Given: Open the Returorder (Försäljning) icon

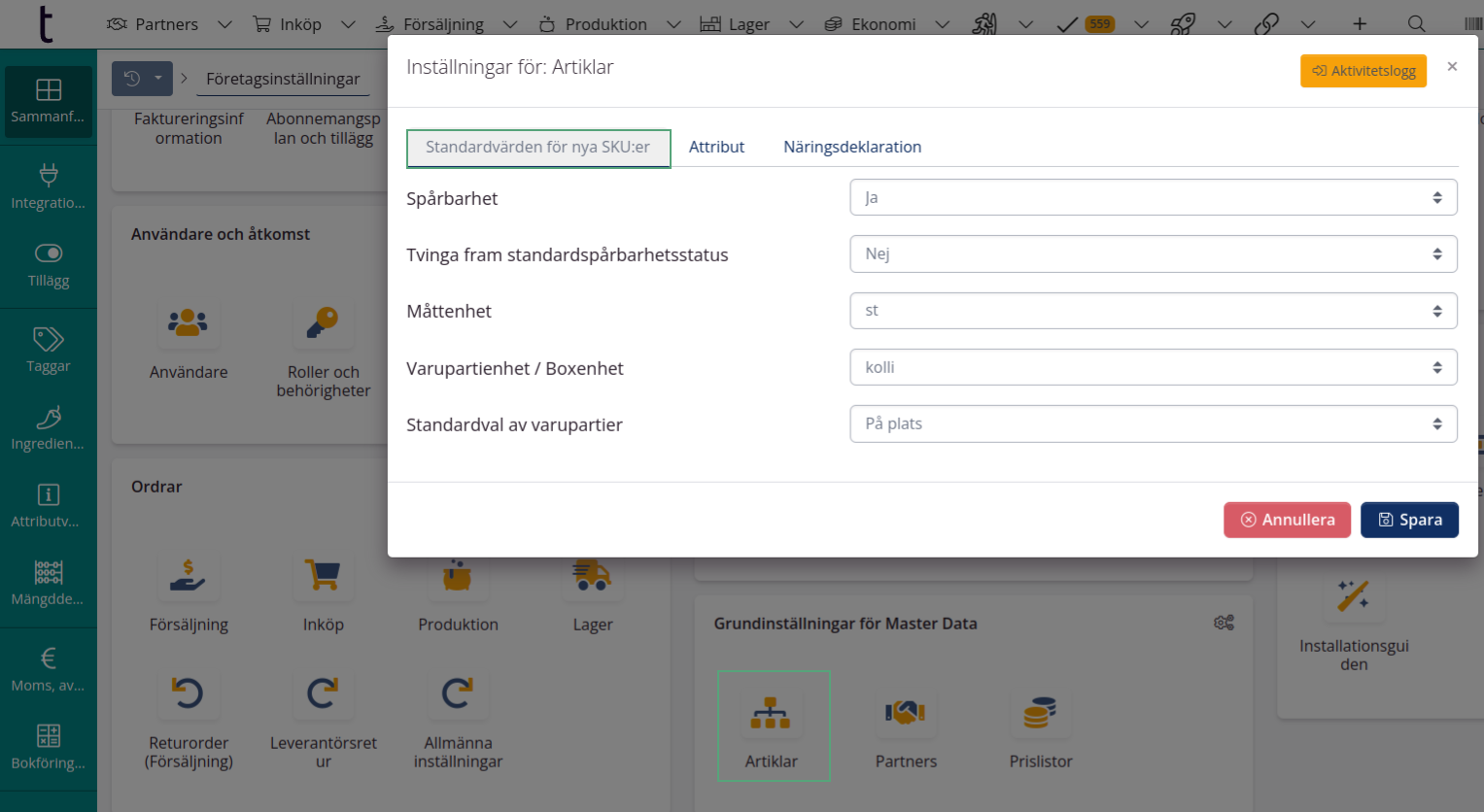Looking at the screenshot, I should (188, 694).
